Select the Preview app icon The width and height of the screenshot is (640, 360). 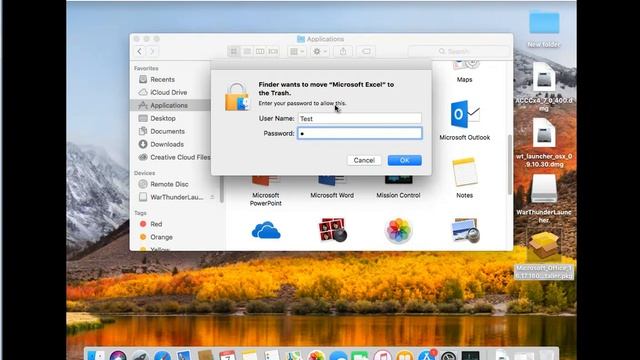tap(465, 231)
